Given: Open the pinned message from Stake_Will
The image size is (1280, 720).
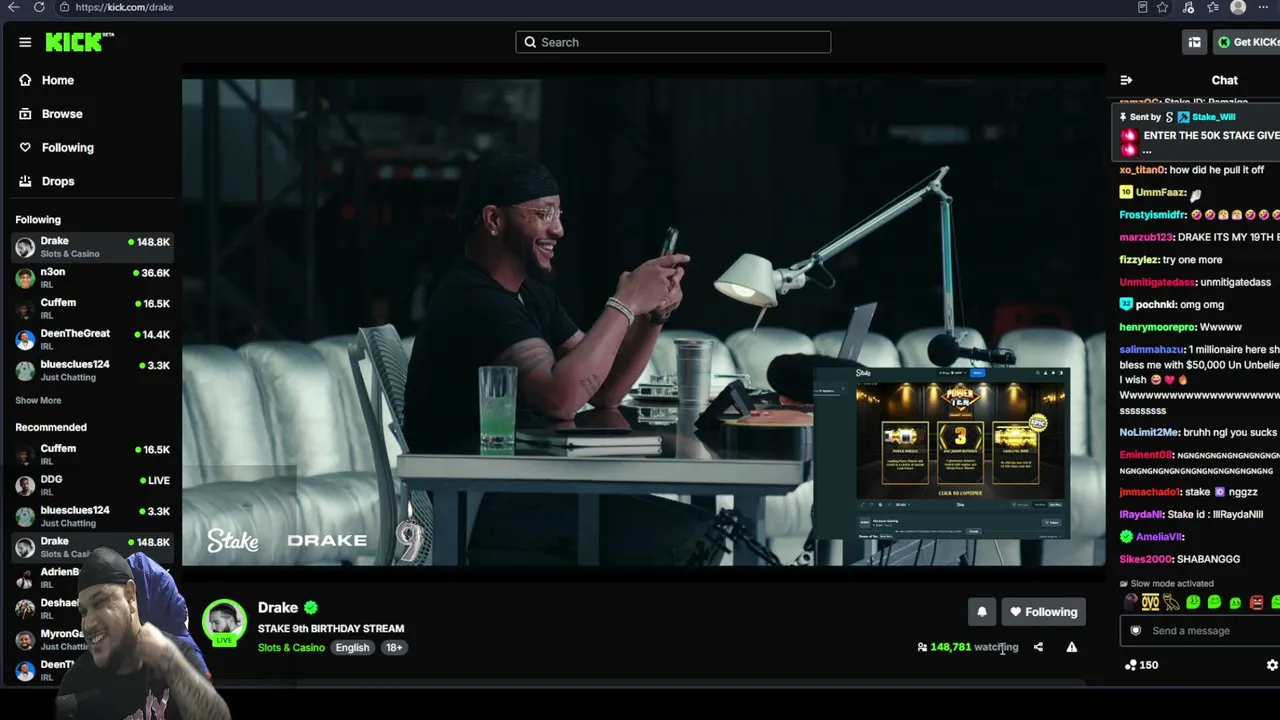Looking at the screenshot, I should pyautogui.click(x=1198, y=134).
